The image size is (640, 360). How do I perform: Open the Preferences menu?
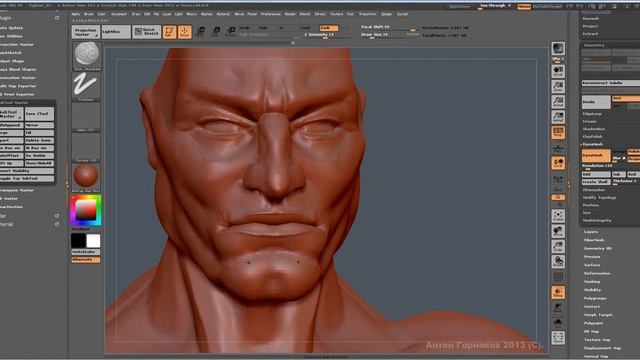coord(271,14)
